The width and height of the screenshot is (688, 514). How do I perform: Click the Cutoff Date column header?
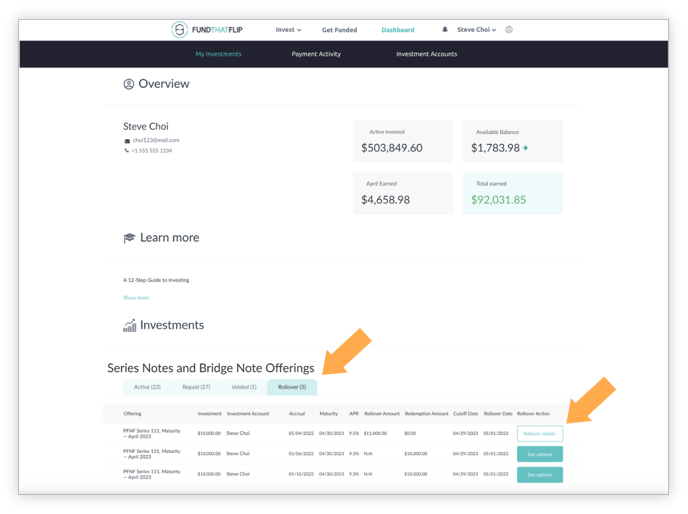click(466, 413)
